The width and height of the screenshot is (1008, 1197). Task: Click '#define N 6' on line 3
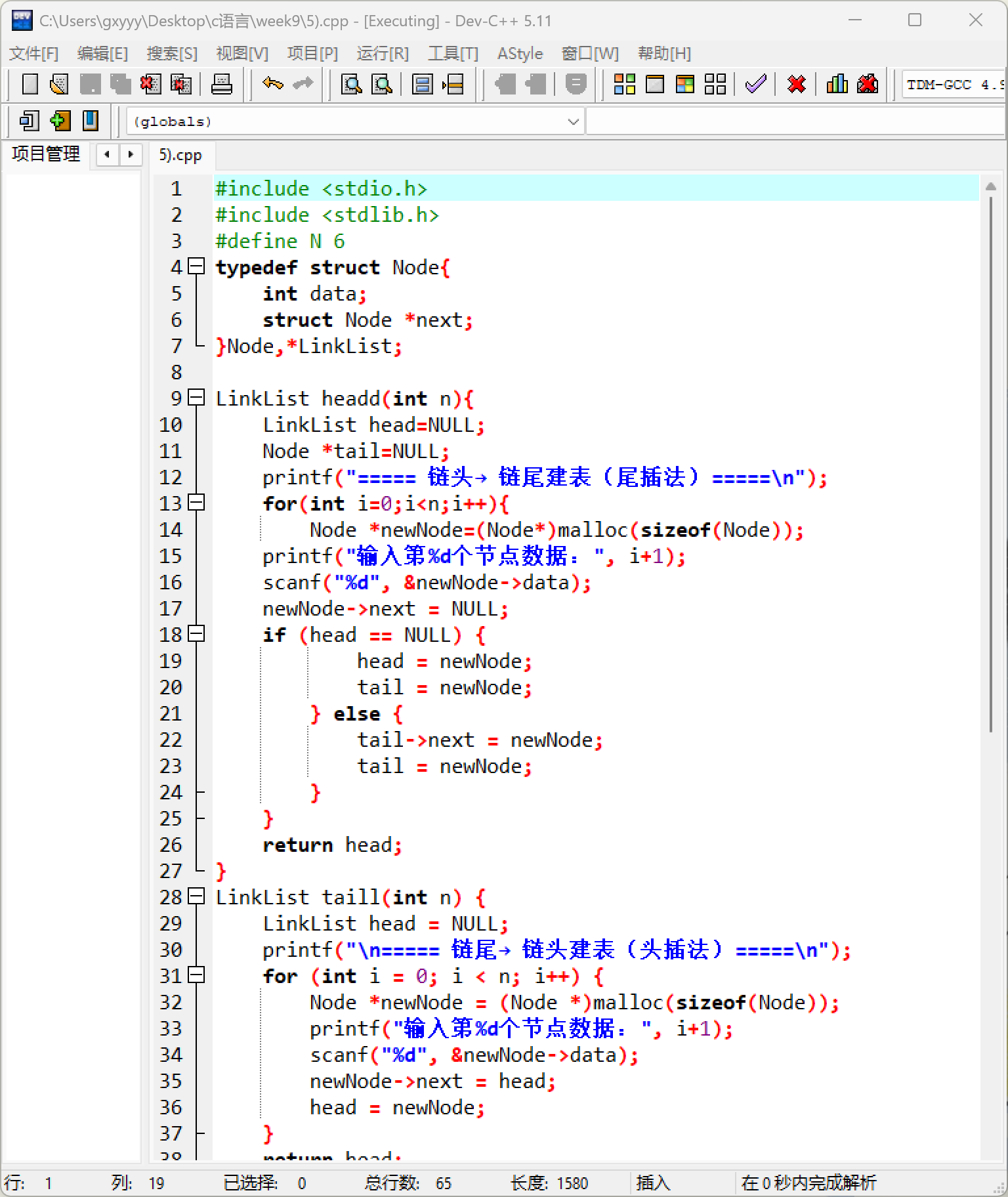pos(280,241)
